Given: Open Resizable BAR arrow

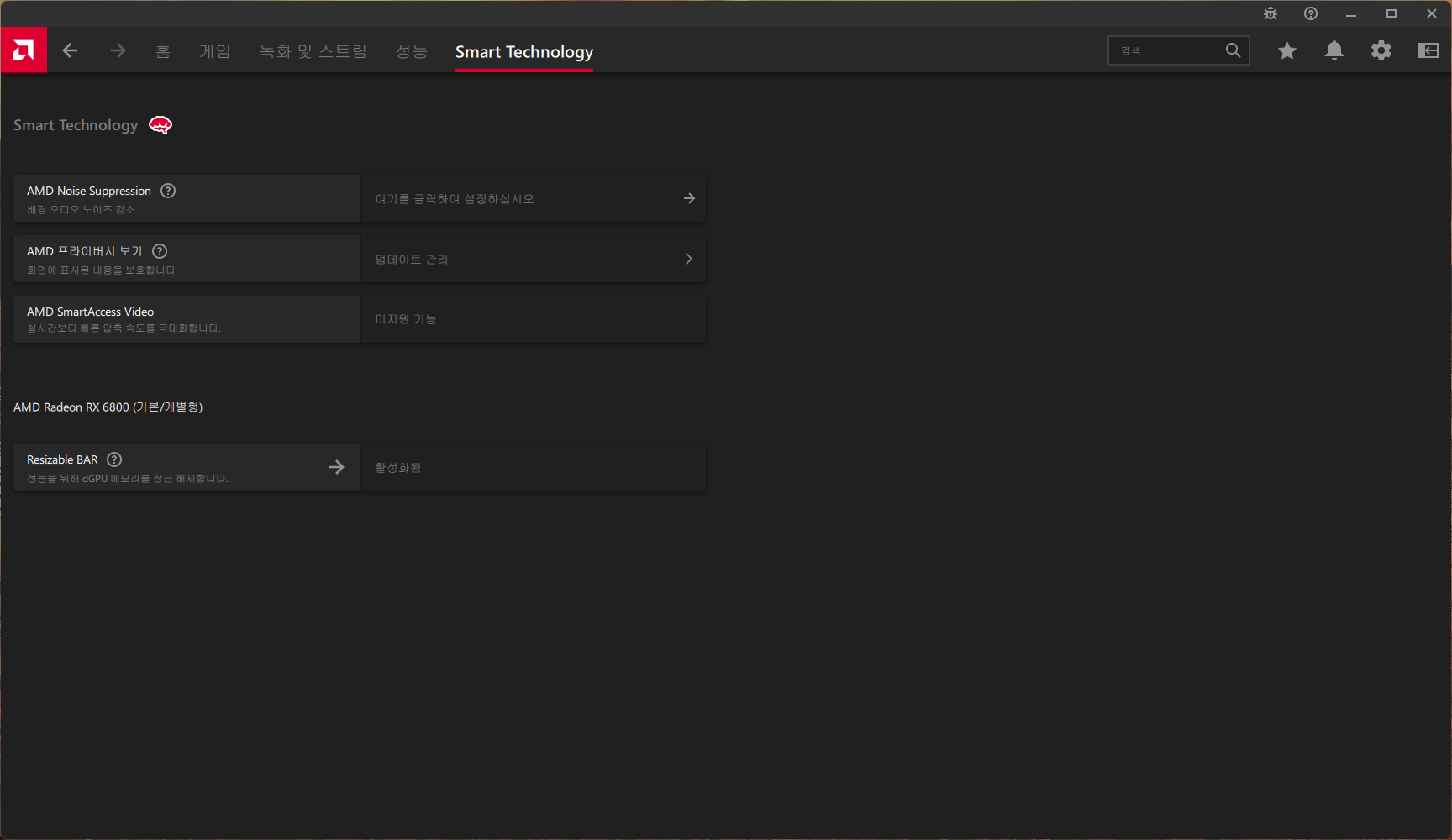Looking at the screenshot, I should 336,467.
